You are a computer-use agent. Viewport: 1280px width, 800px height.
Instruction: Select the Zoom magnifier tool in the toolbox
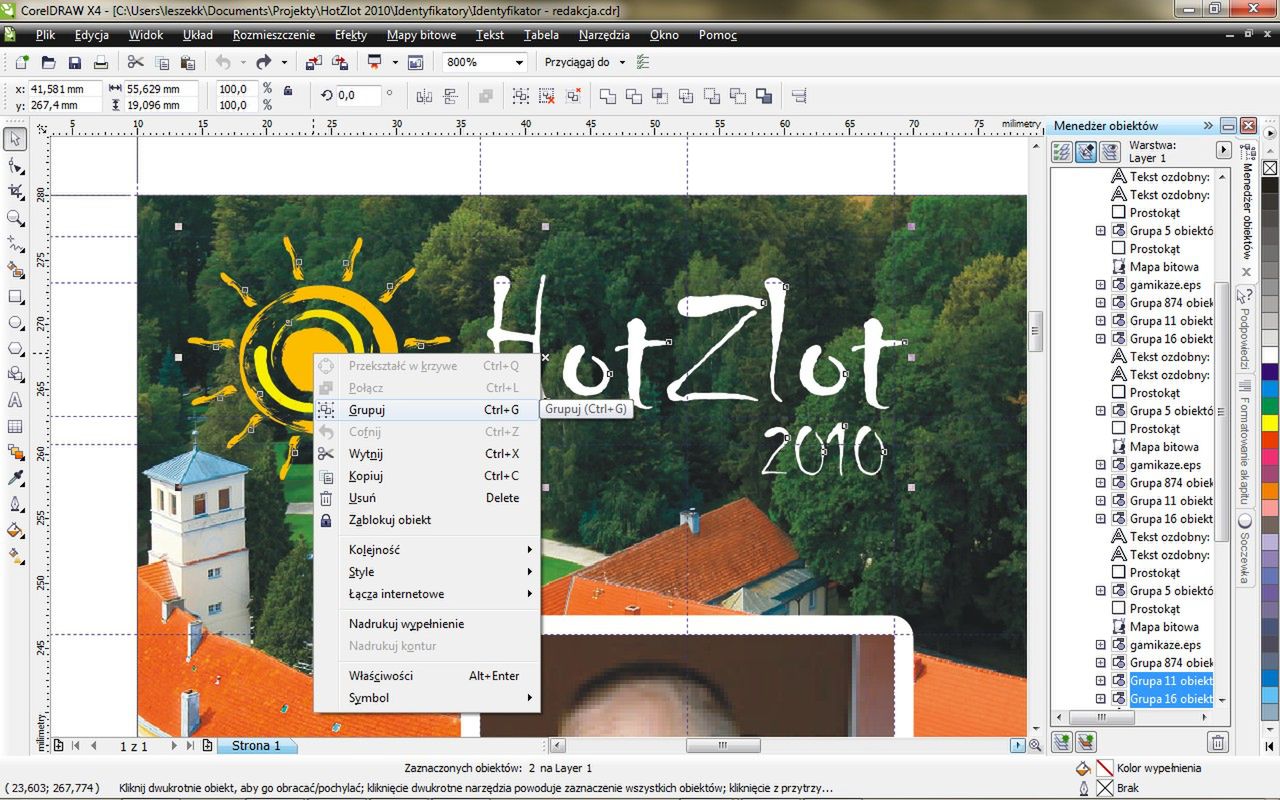(15, 218)
